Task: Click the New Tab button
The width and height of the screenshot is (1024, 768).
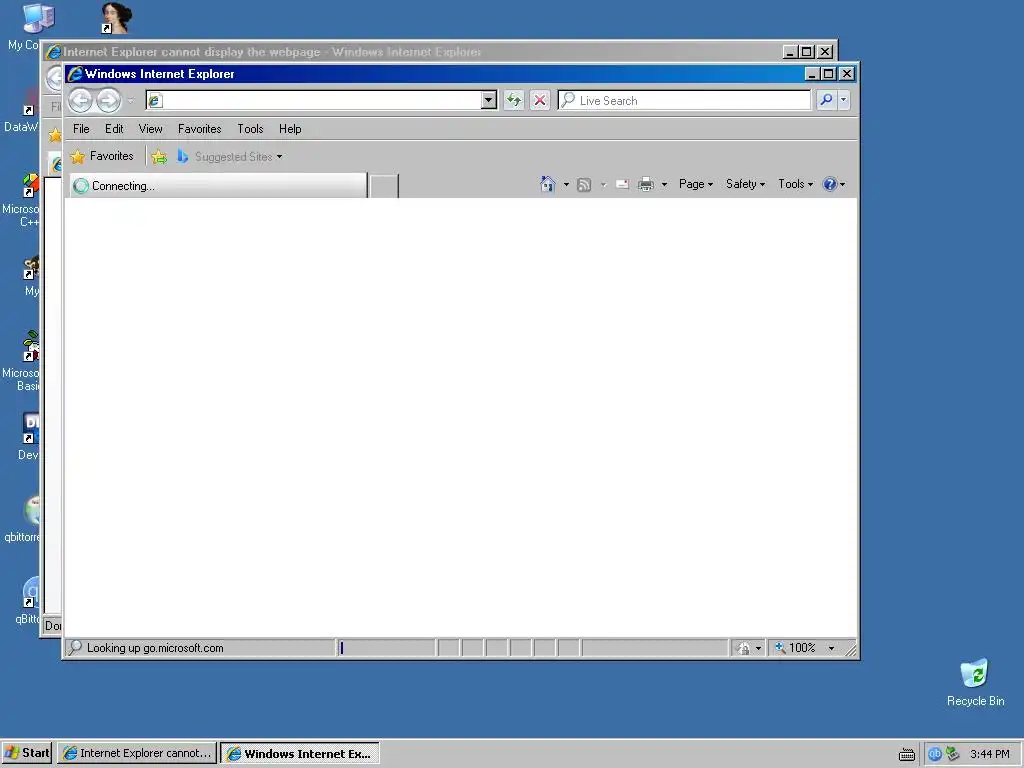Action: [383, 186]
